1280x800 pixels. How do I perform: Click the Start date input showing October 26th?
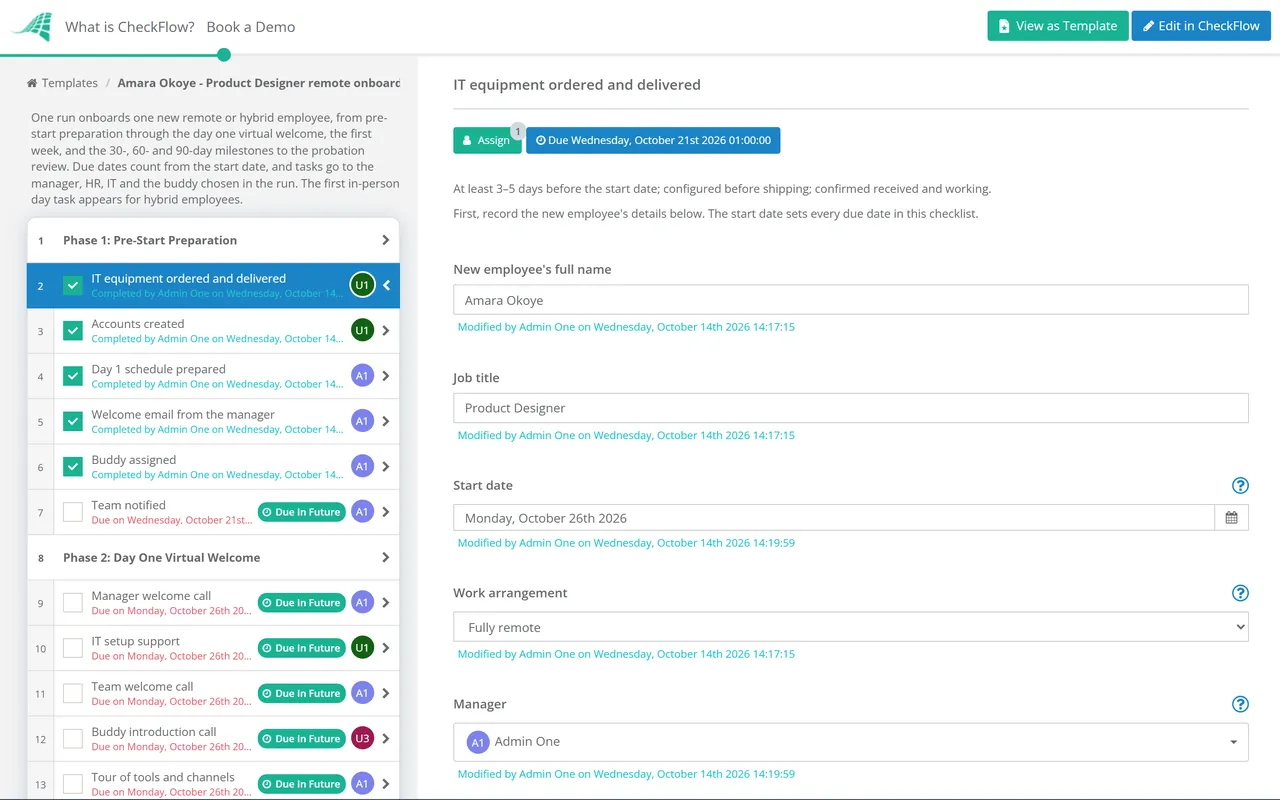coord(834,518)
